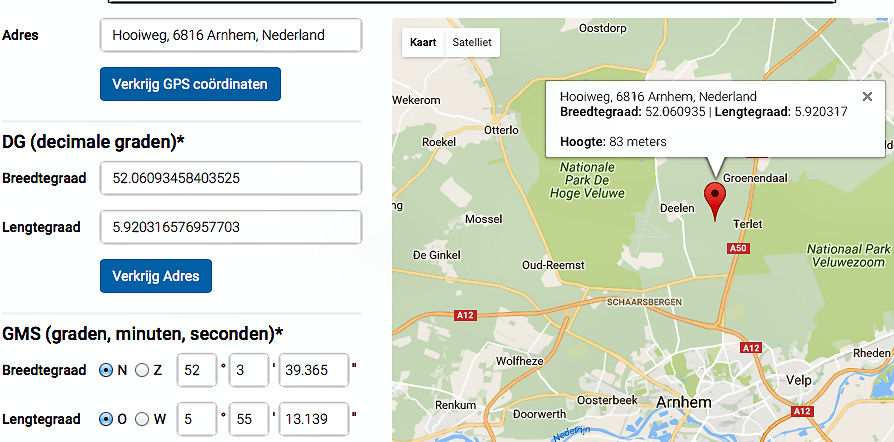
Task: Click the A12 shield south of Velp
Action: [x=802, y=411]
